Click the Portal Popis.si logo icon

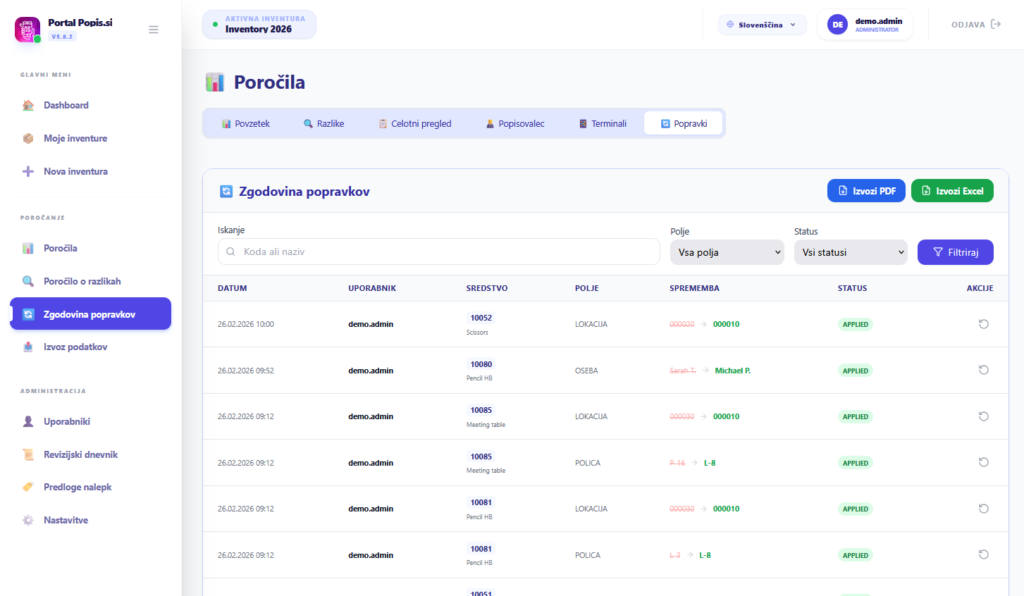tap(27, 29)
